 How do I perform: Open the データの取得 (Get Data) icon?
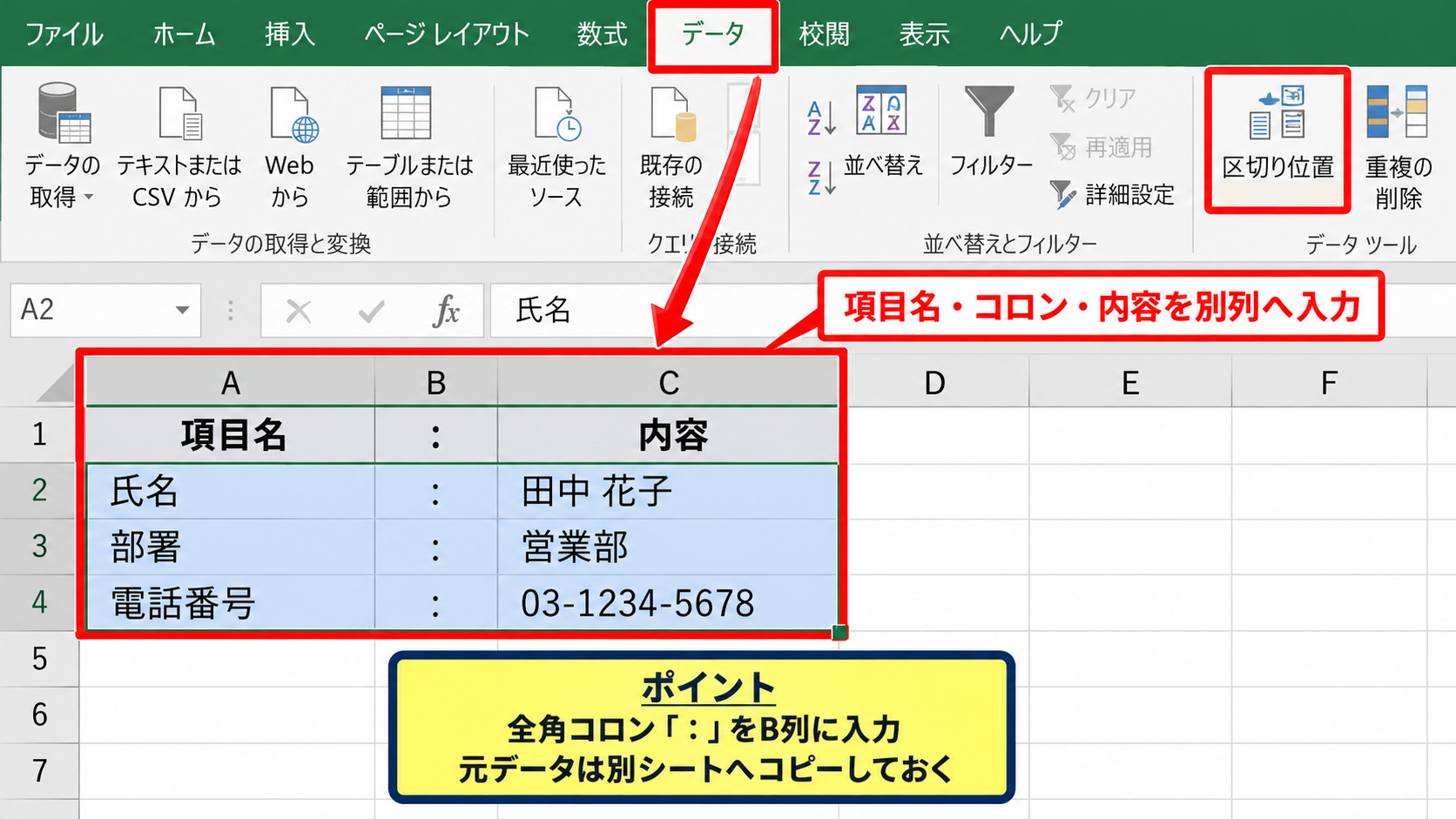[64, 112]
